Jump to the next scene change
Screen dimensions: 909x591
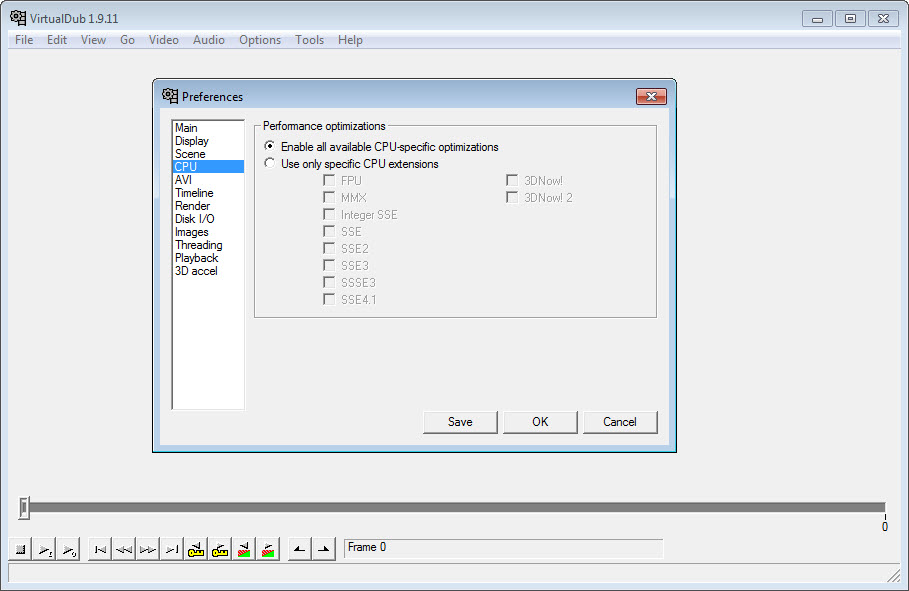tap(268, 549)
